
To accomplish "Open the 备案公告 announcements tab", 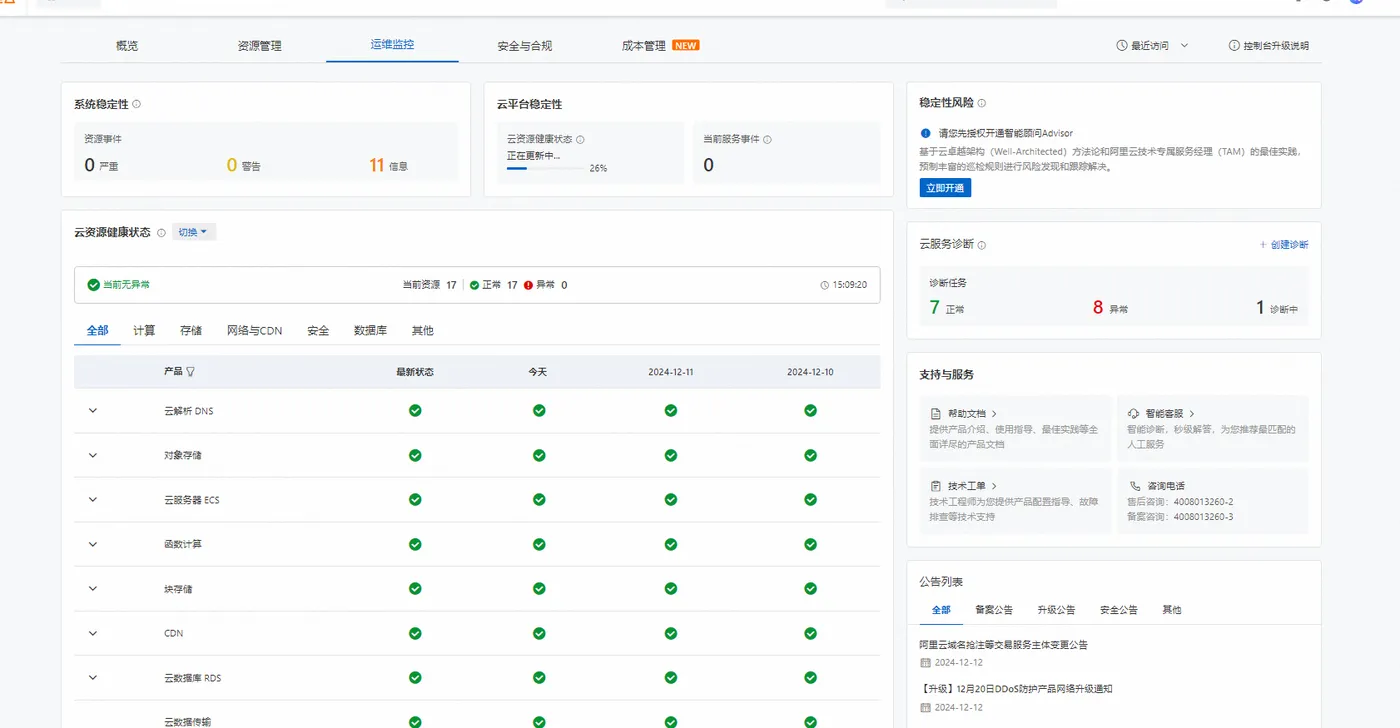I will tap(994, 610).
